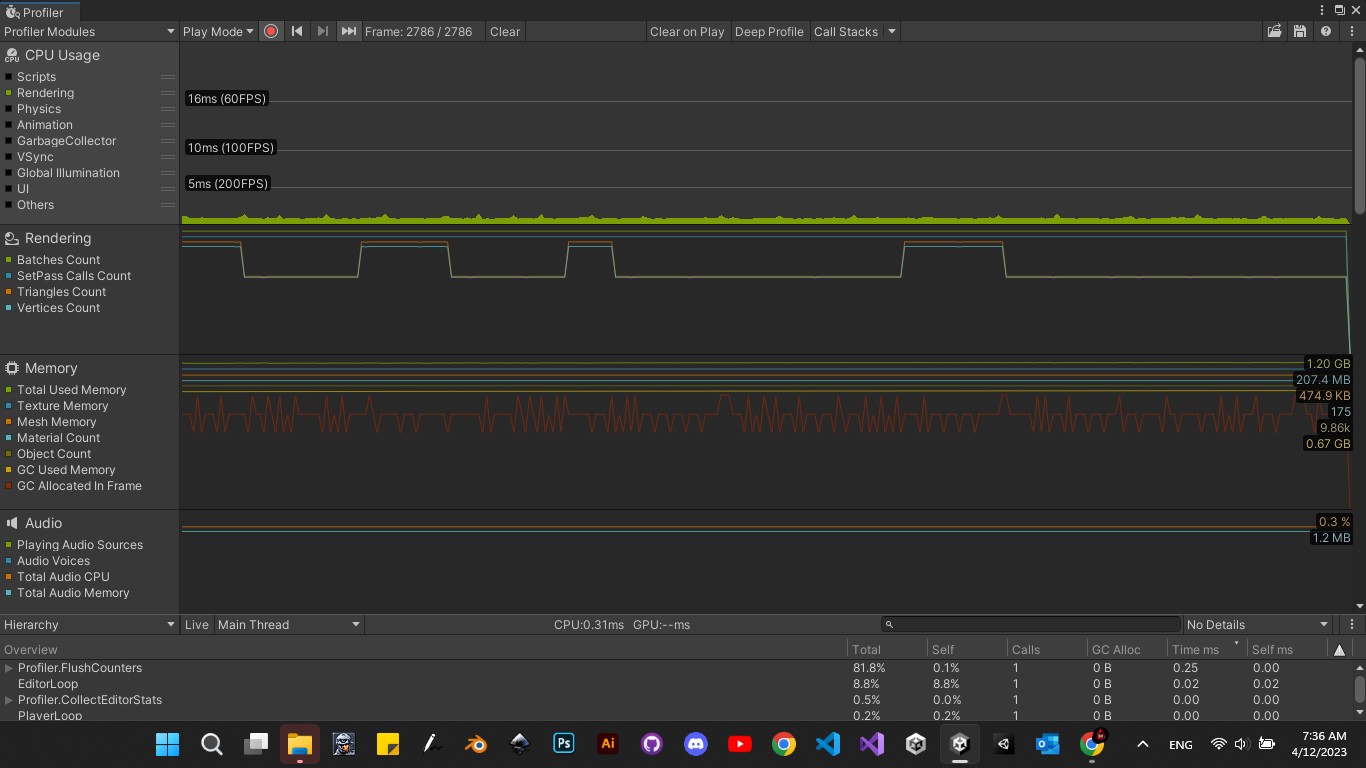
Task: Sort by the Calls column header
Action: (x=1047, y=650)
